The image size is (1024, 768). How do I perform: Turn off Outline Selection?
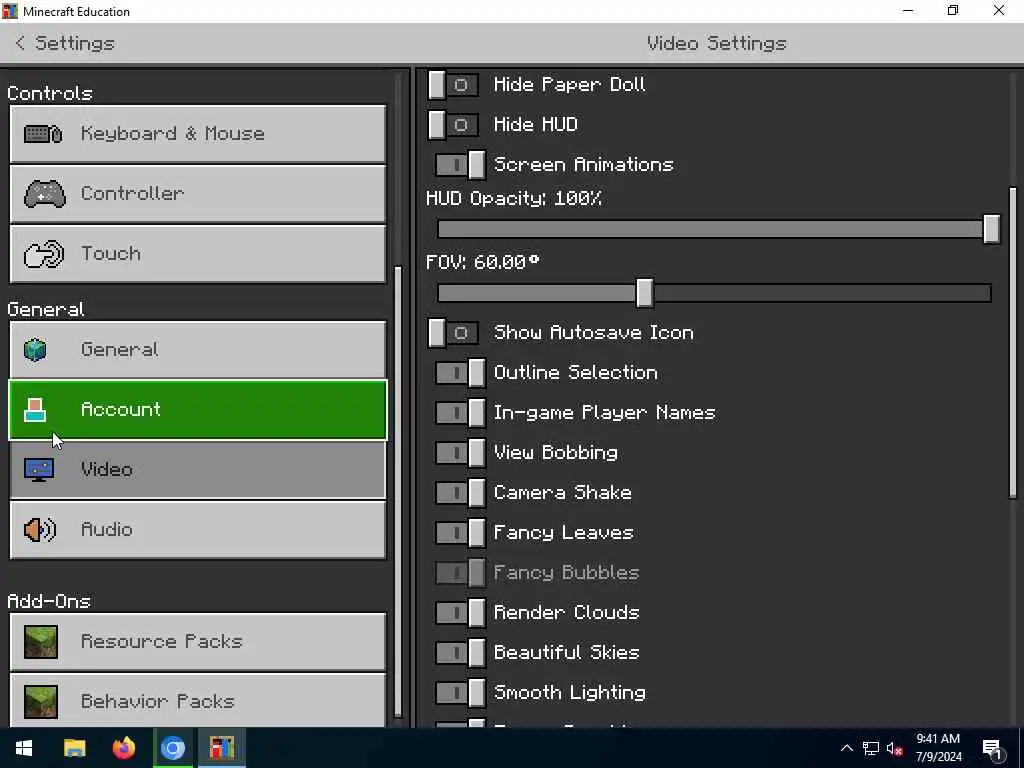pos(460,373)
